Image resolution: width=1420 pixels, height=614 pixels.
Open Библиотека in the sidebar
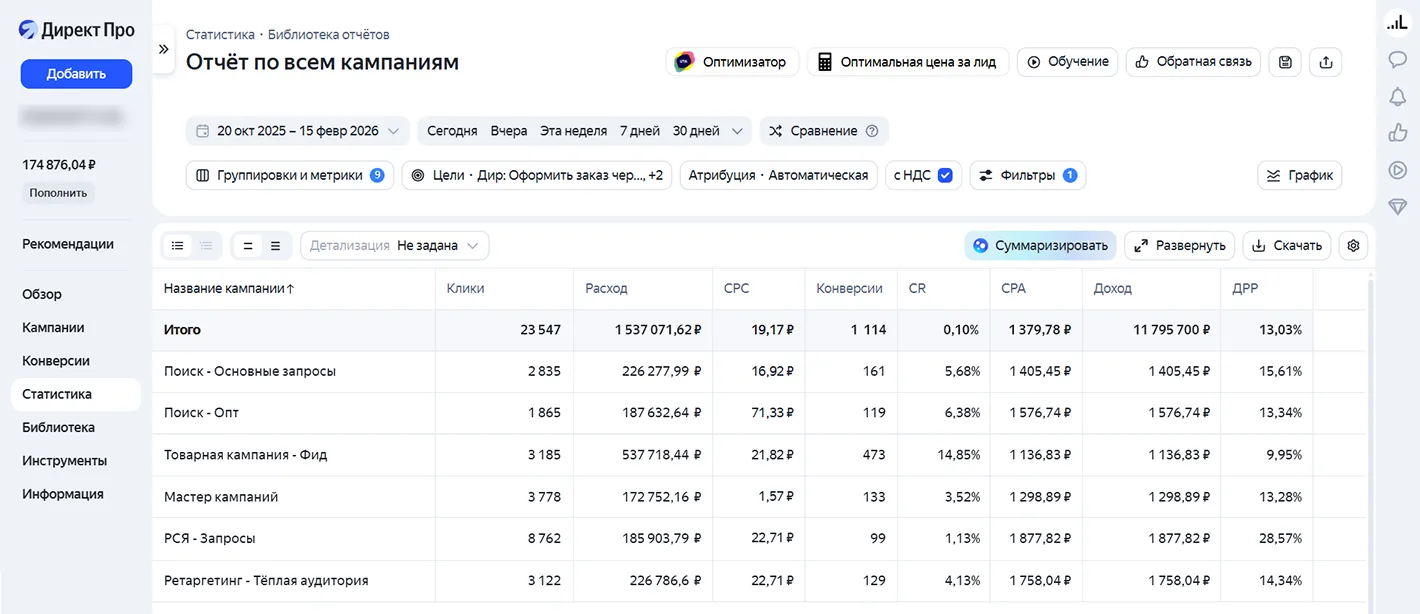(59, 427)
